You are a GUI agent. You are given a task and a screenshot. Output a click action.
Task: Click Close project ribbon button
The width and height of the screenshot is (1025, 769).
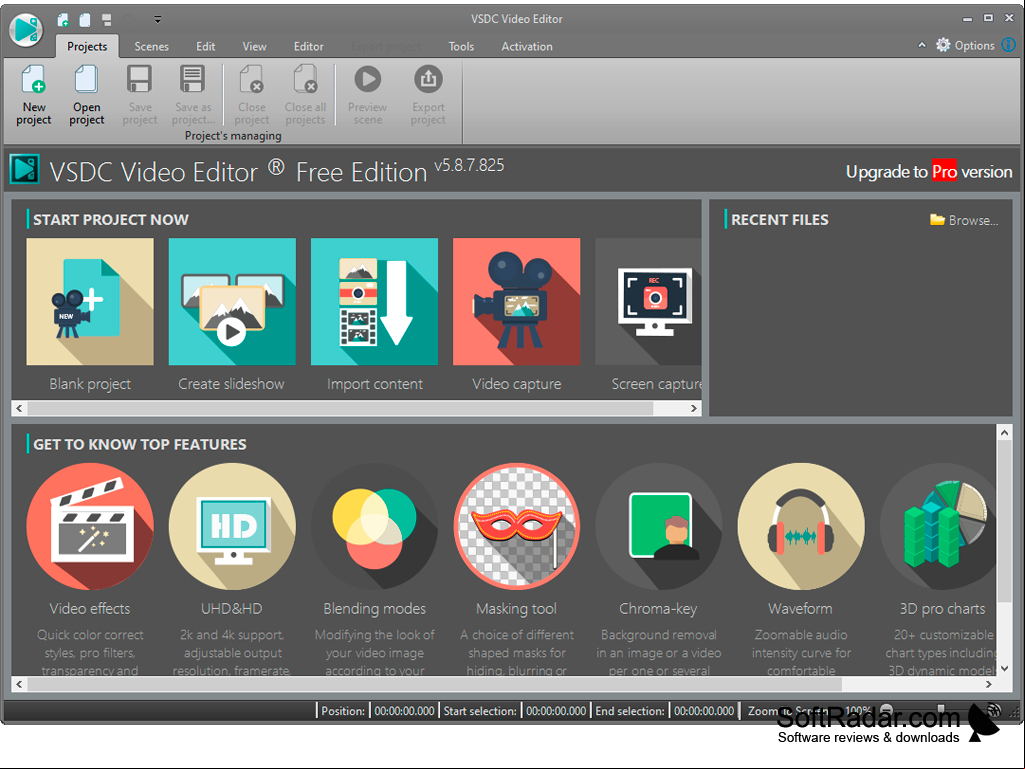[x=252, y=95]
